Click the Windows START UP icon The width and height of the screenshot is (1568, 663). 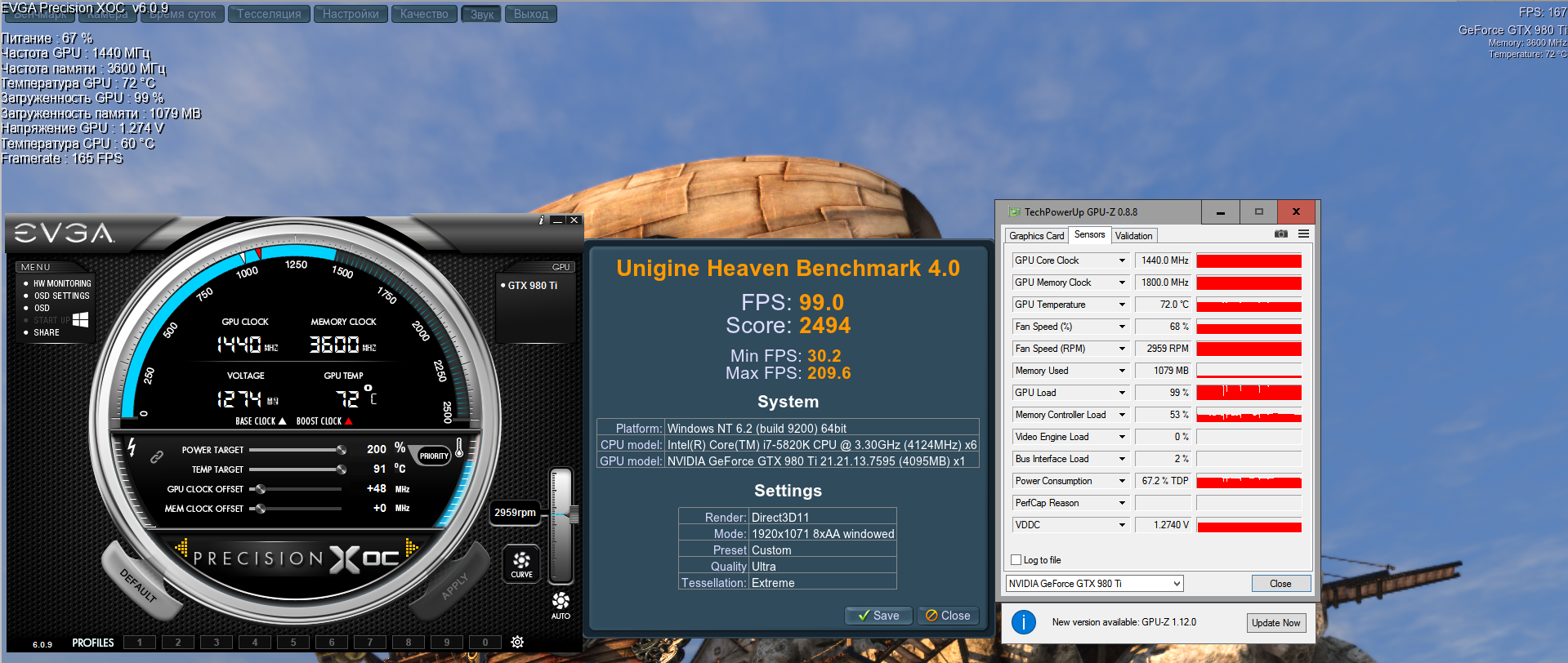coord(80,320)
